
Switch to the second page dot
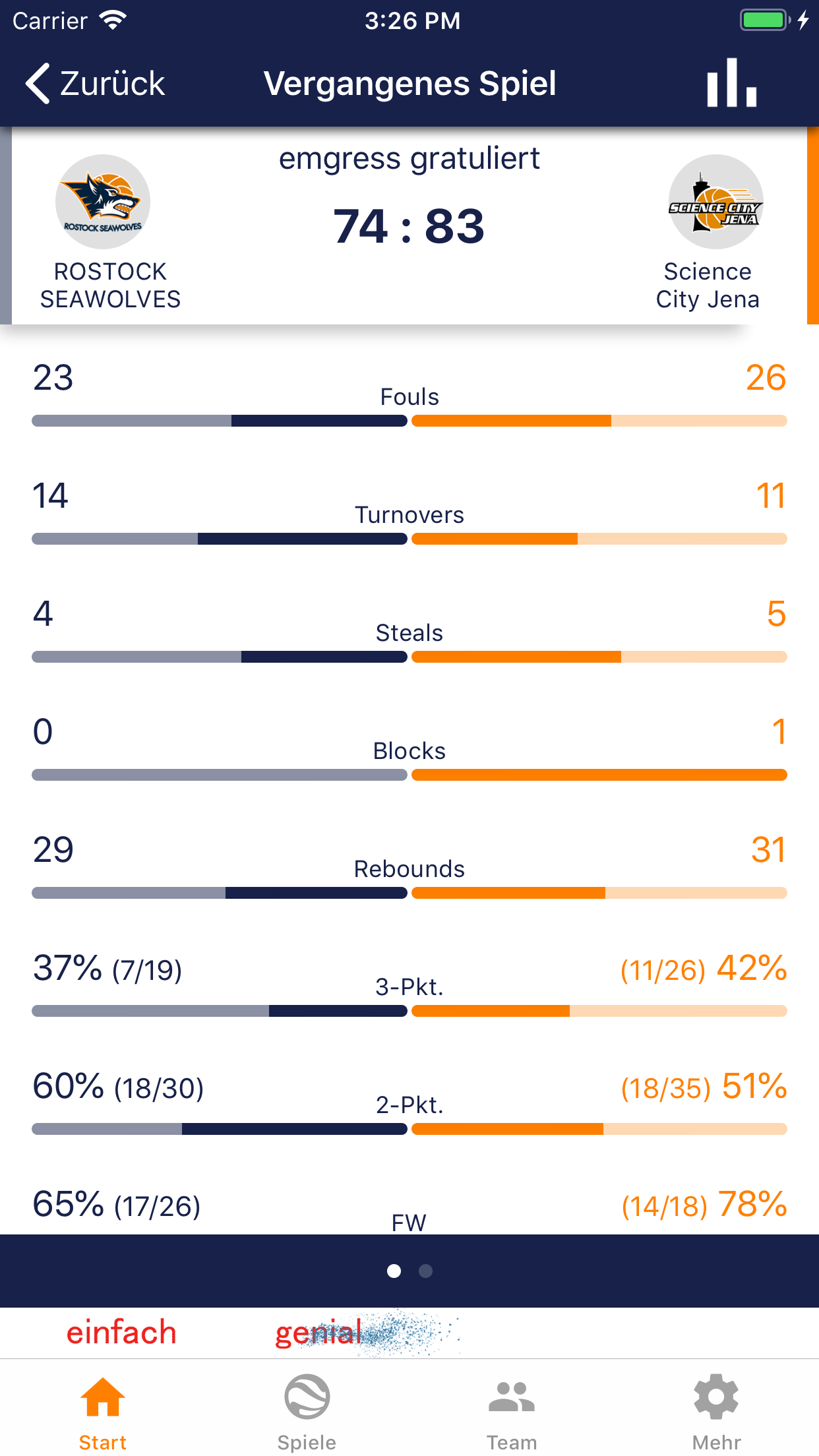point(426,1271)
